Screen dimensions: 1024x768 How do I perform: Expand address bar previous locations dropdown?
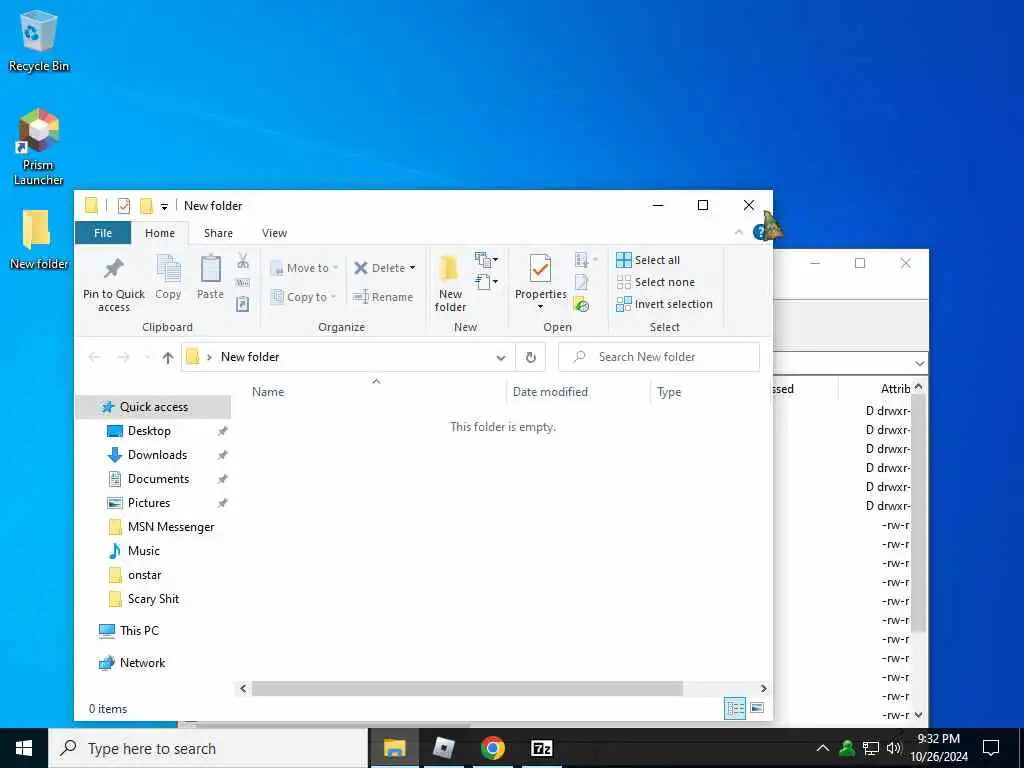501,357
